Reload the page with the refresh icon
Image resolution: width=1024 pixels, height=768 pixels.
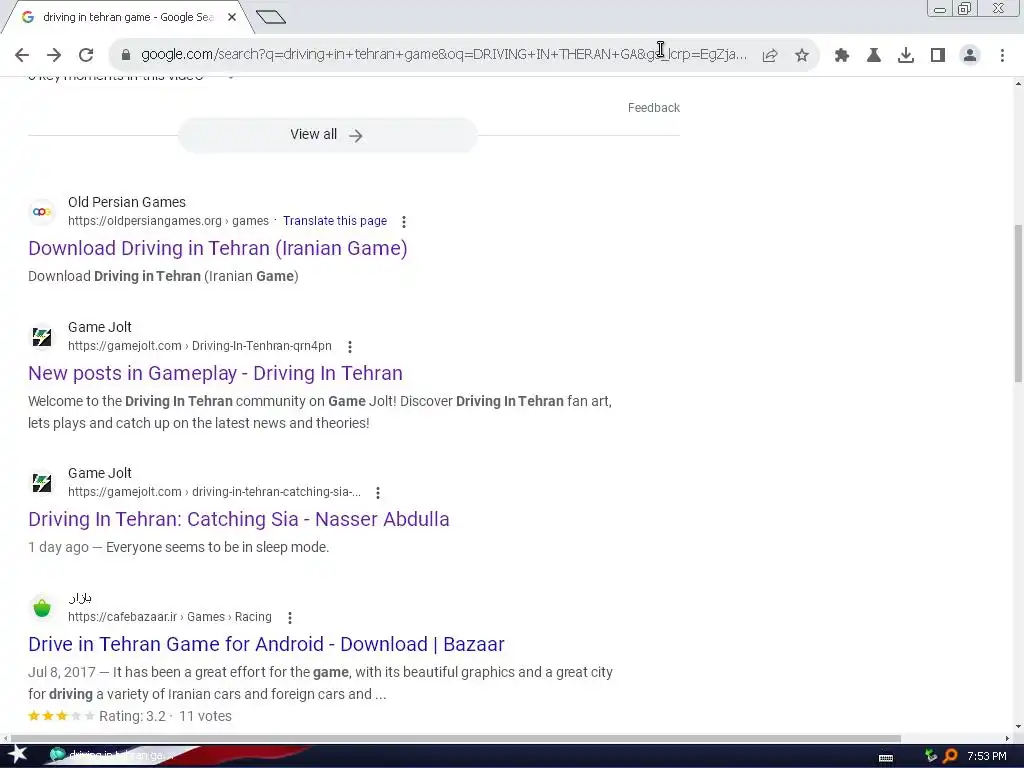(x=86, y=55)
